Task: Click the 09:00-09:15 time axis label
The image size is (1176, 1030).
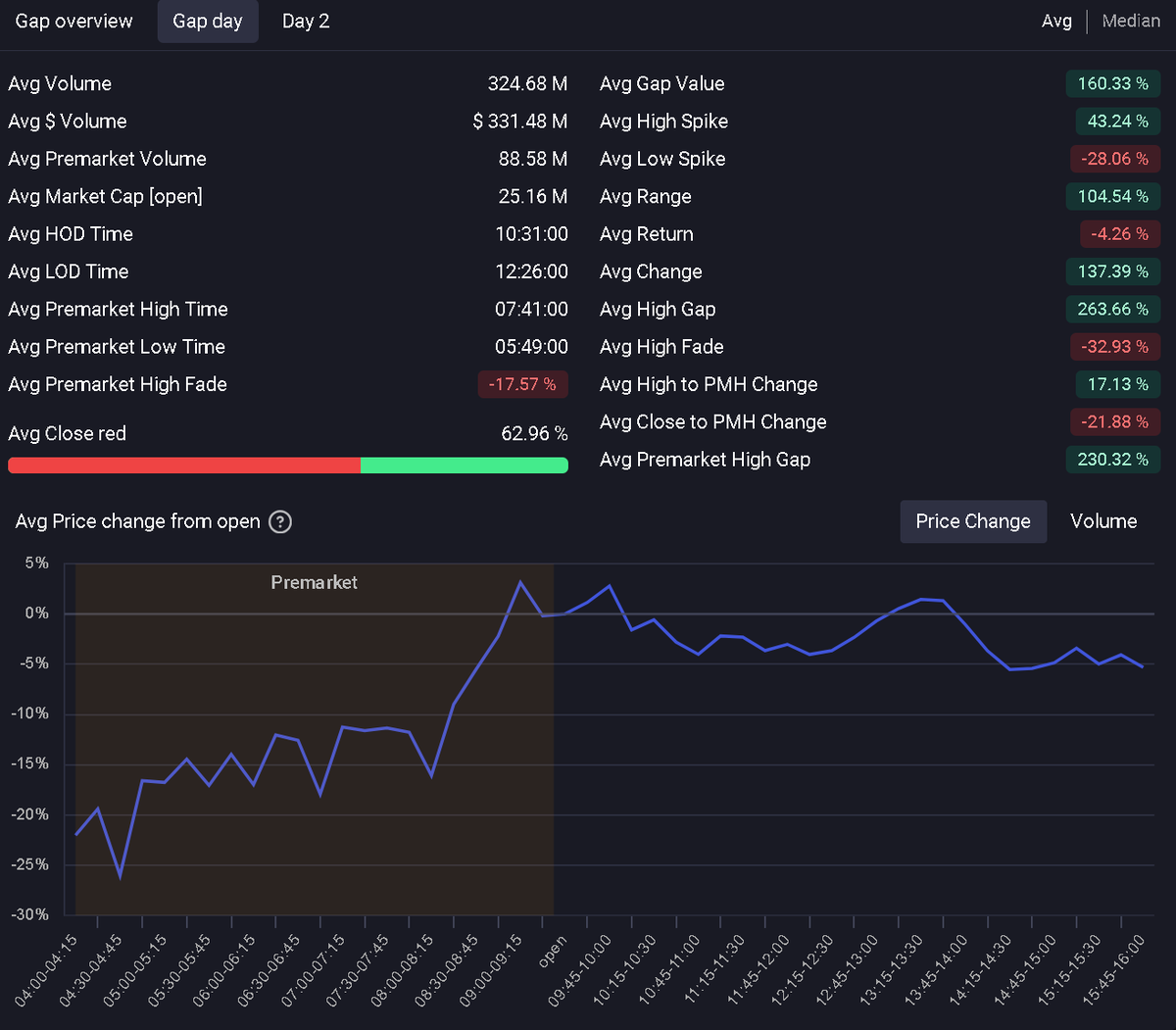Action: click(491, 971)
